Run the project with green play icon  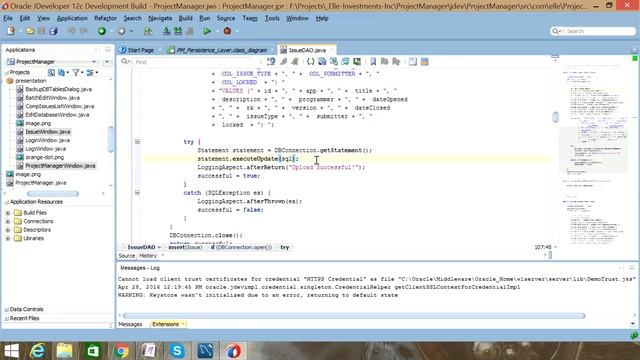coord(207,31)
